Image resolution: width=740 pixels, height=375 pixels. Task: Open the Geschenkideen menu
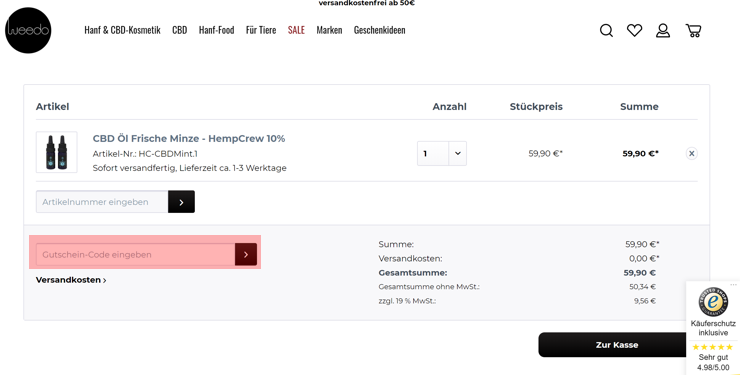(379, 30)
